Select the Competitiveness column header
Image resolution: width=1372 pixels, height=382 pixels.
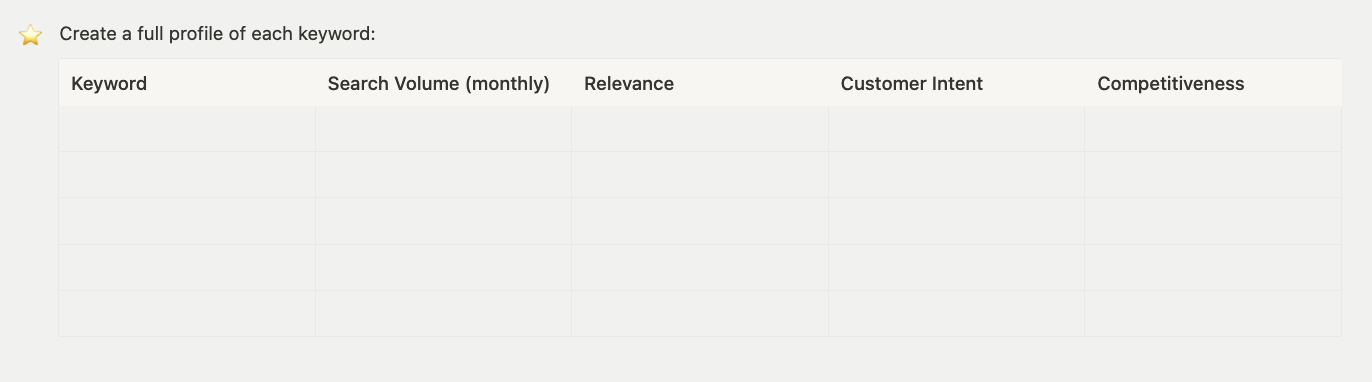click(1213, 83)
